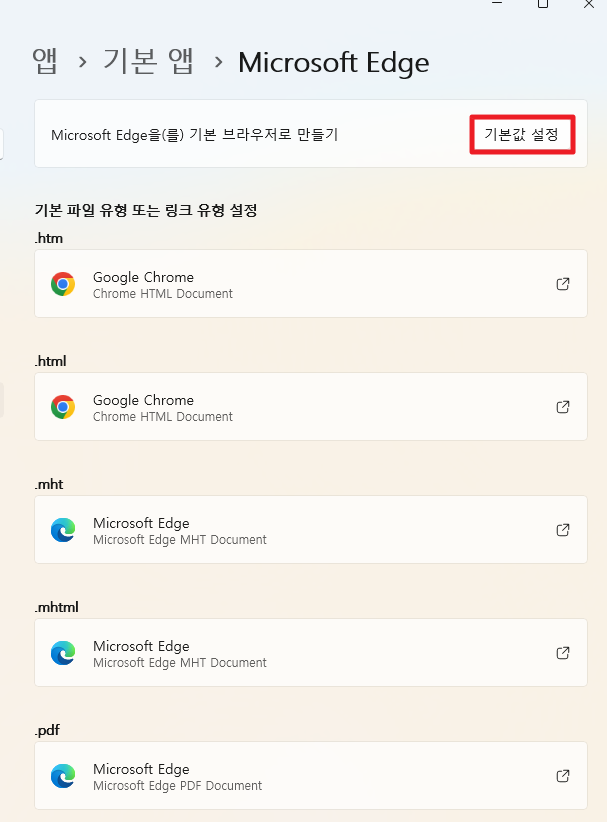The width and height of the screenshot is (607, 822).
Task: Select the Google Chrome label under .htm
Action: [x=143, y=277]
